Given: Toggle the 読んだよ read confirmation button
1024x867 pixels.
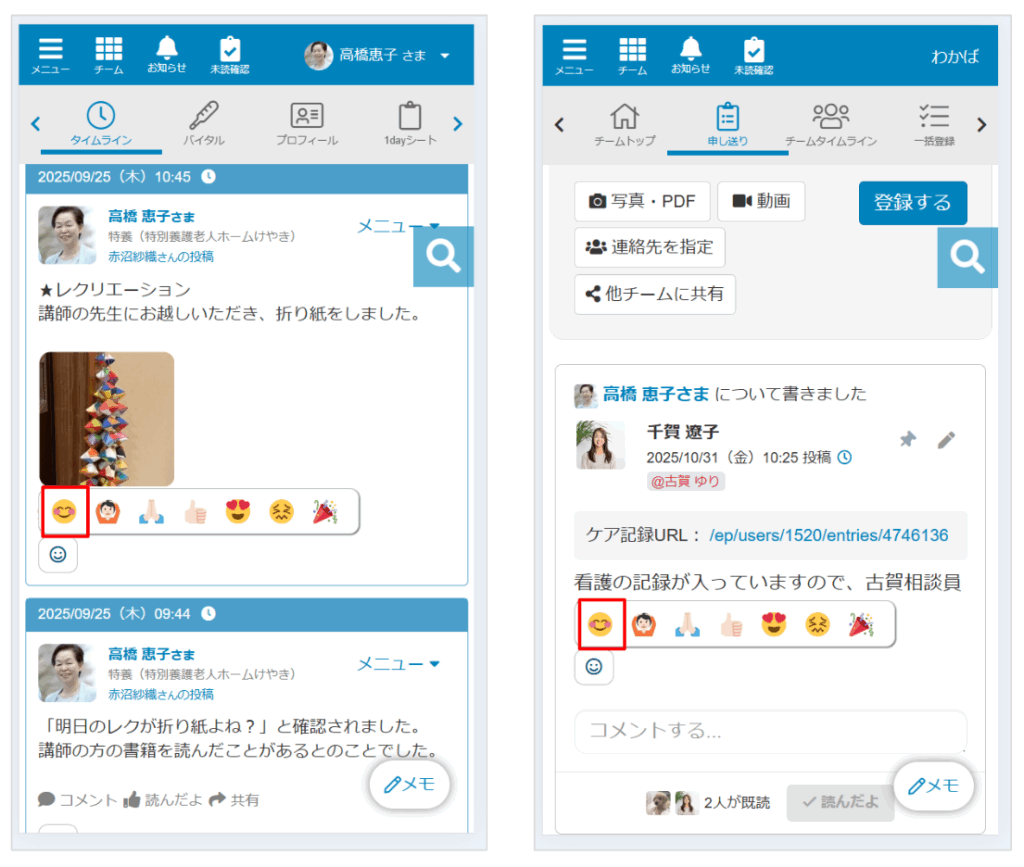Looking at the screenshot, I should [841, 802].
